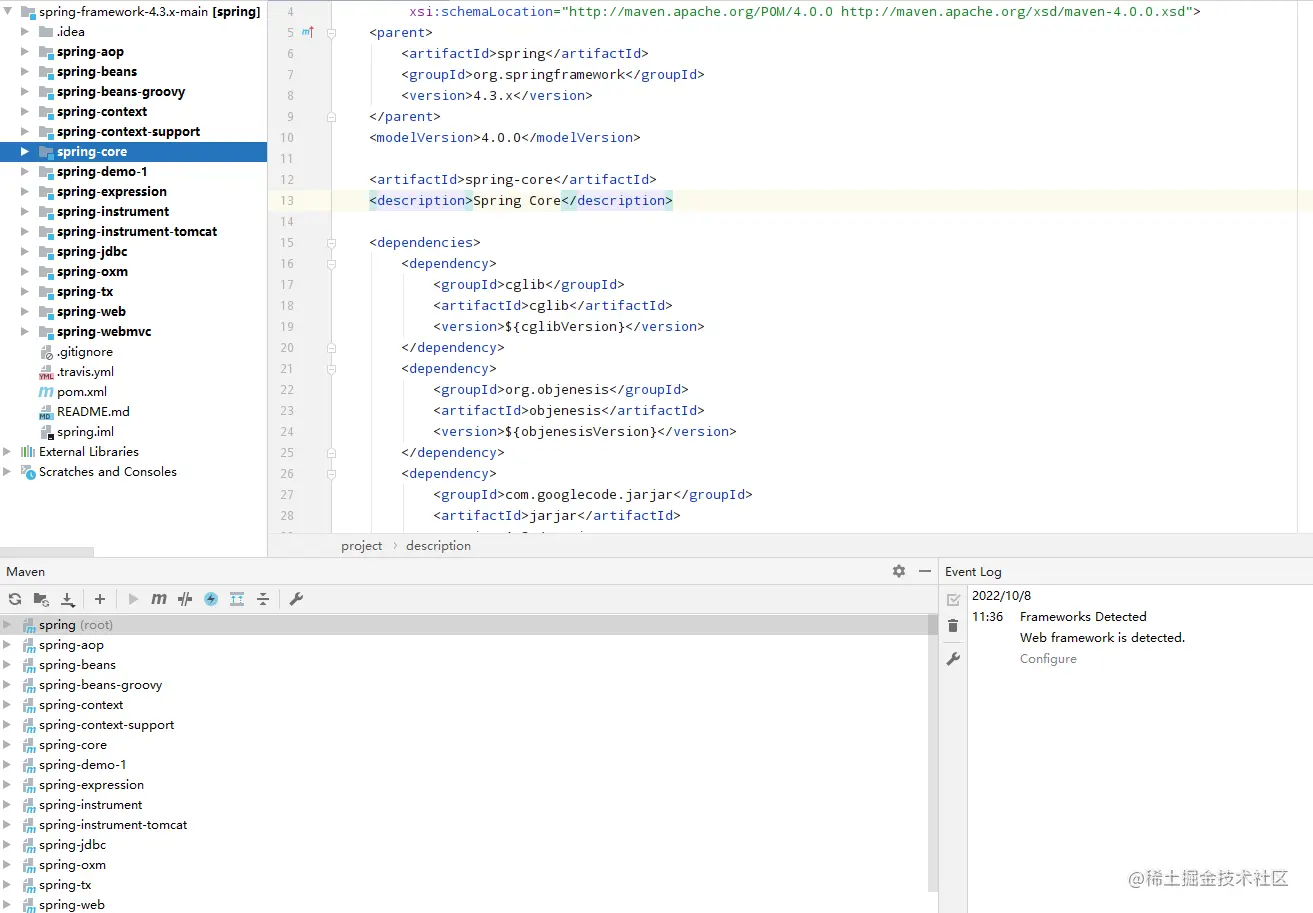Click 'spring-core' artifactId text at line 12

[508, 180]
